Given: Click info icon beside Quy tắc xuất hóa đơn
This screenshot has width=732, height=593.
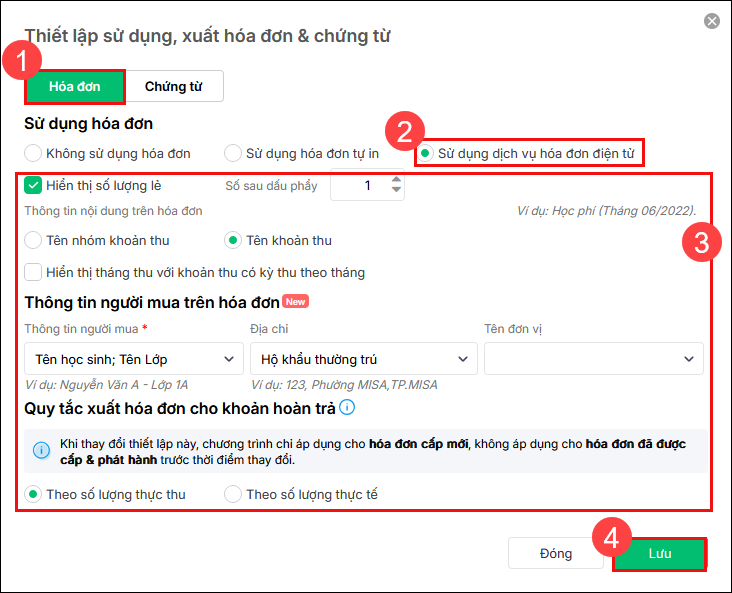Looking at the screenshot, I should [347, 407].
